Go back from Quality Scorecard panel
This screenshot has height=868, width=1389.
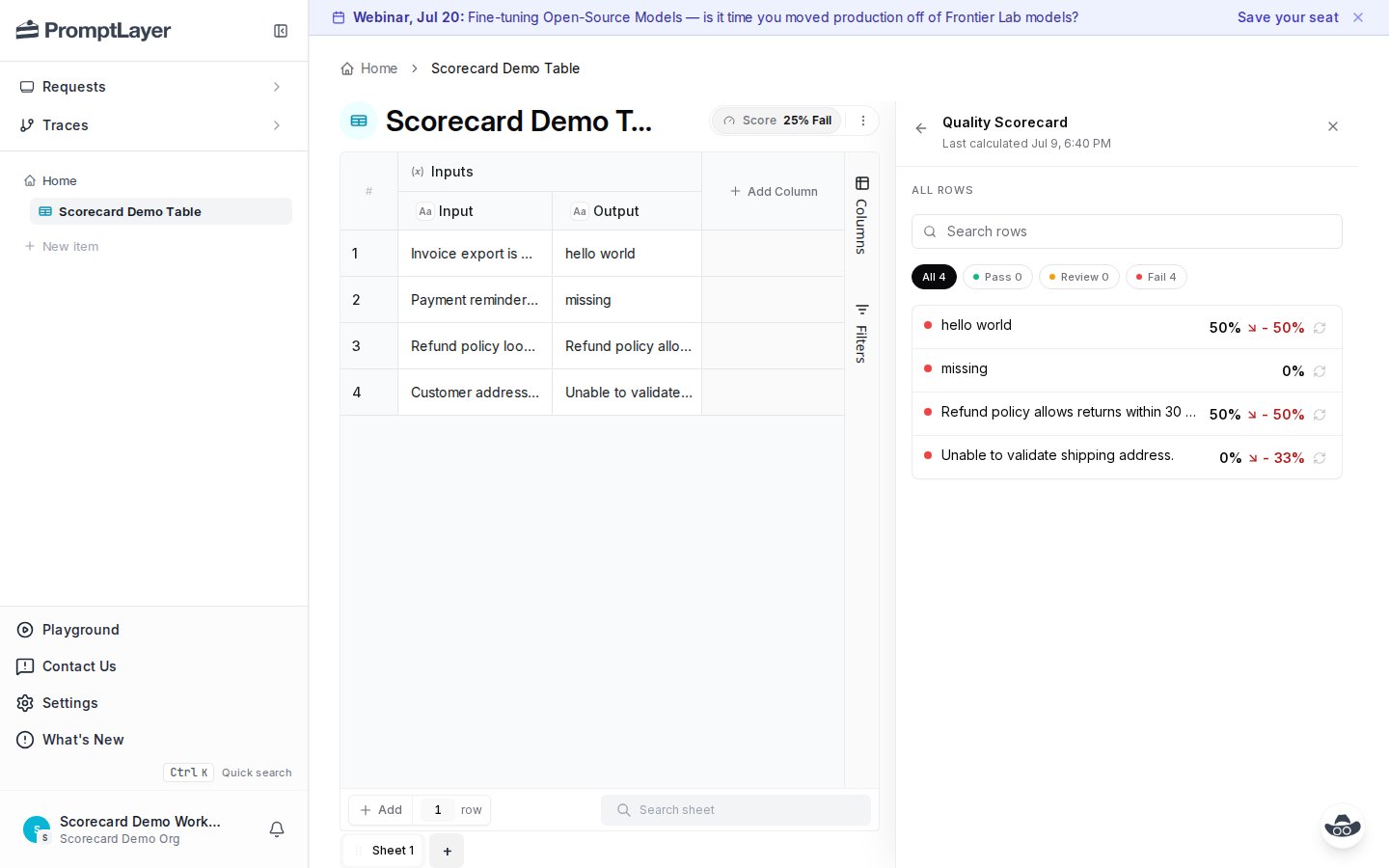pos(921,127)
